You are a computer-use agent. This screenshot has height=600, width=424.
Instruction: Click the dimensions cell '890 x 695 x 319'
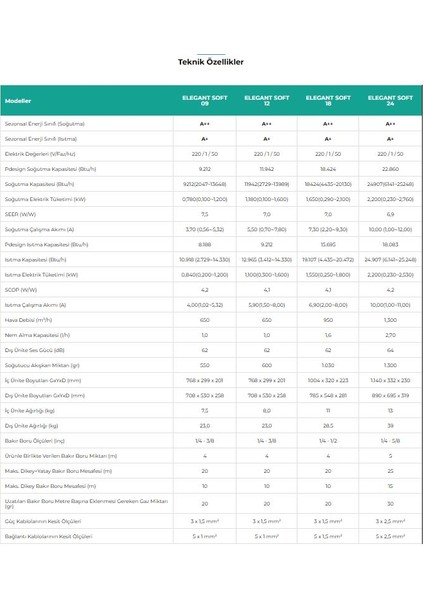390,396
